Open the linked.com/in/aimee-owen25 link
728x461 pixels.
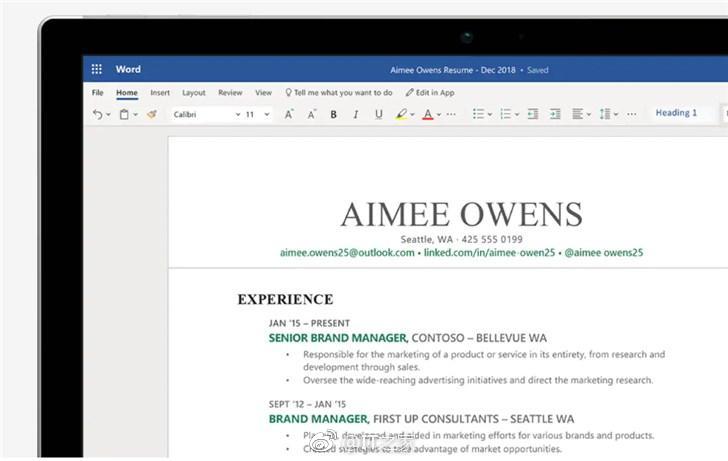489,253
